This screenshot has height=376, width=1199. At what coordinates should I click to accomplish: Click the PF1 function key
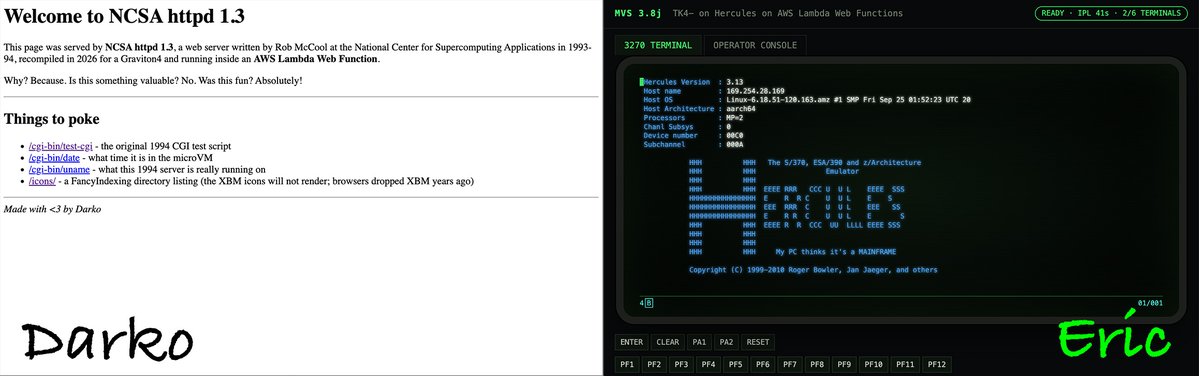point(627,365)
